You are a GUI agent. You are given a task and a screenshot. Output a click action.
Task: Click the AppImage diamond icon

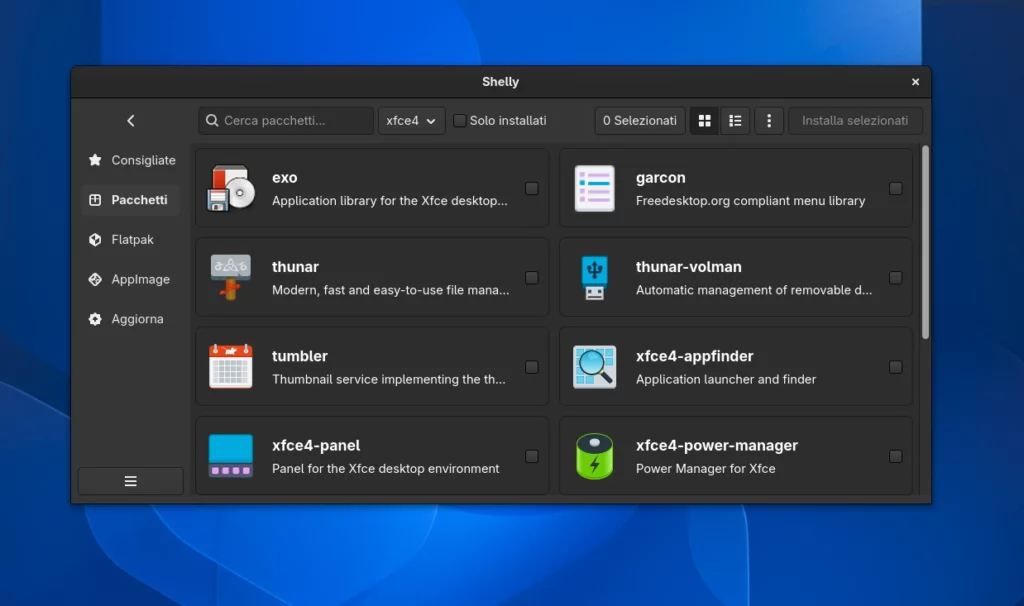tap(95, 279)
